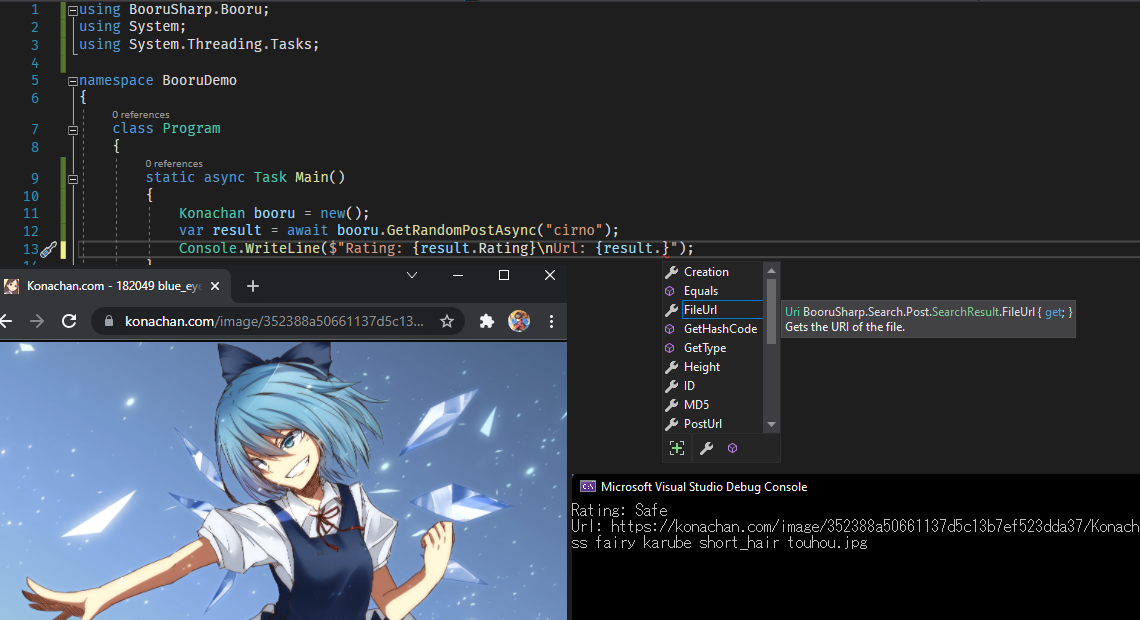Click the Debug Console title icon
The height and width of the screenshot is (620, 1140).
[x=587, y=487]
